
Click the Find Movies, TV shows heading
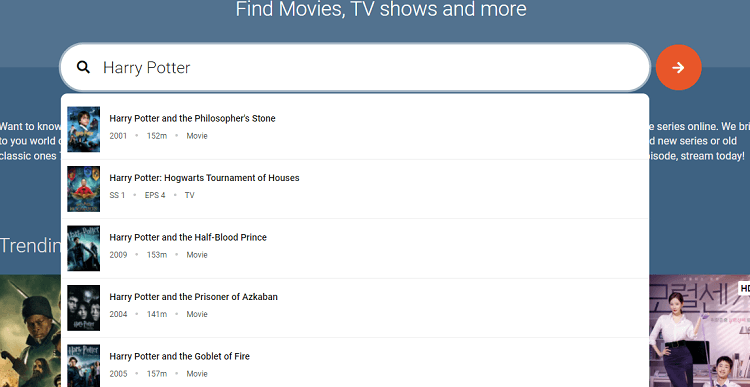click(x=381, y=9)
